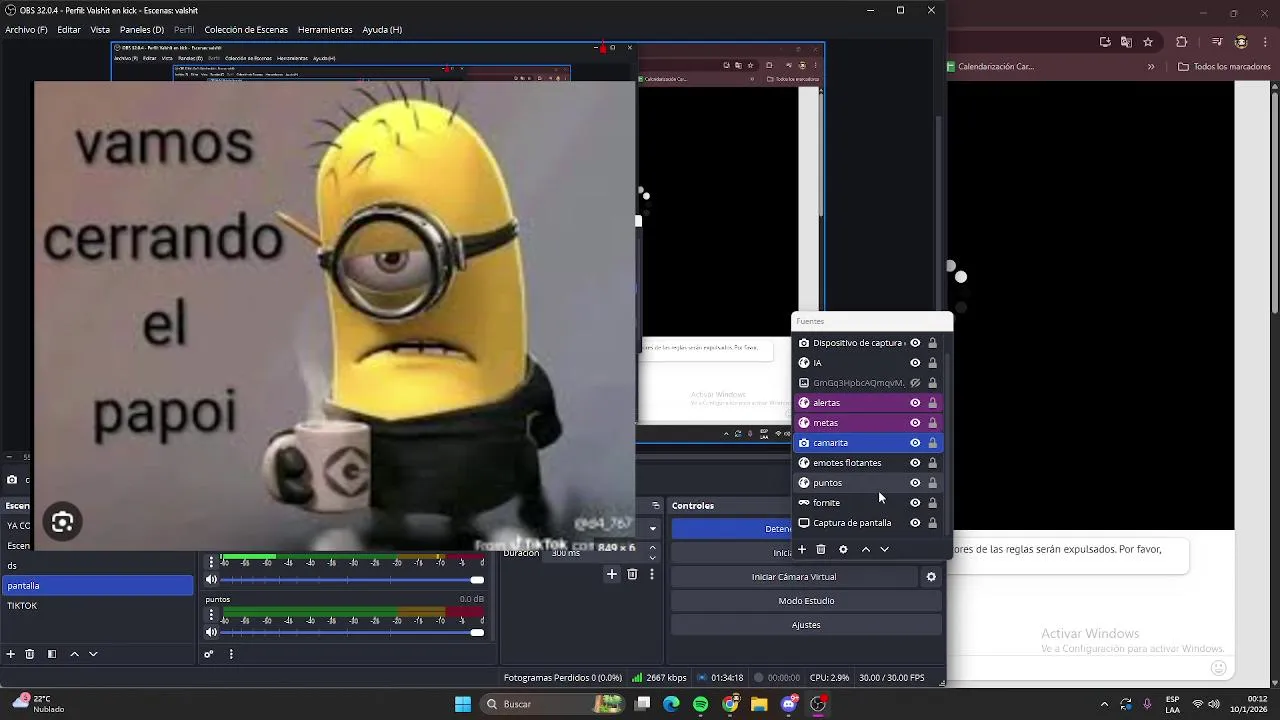Open Todos los marcadores folder in Chrome
Screen dimensions: 1280x720
pyautogui.click(x=1224, y=67)
